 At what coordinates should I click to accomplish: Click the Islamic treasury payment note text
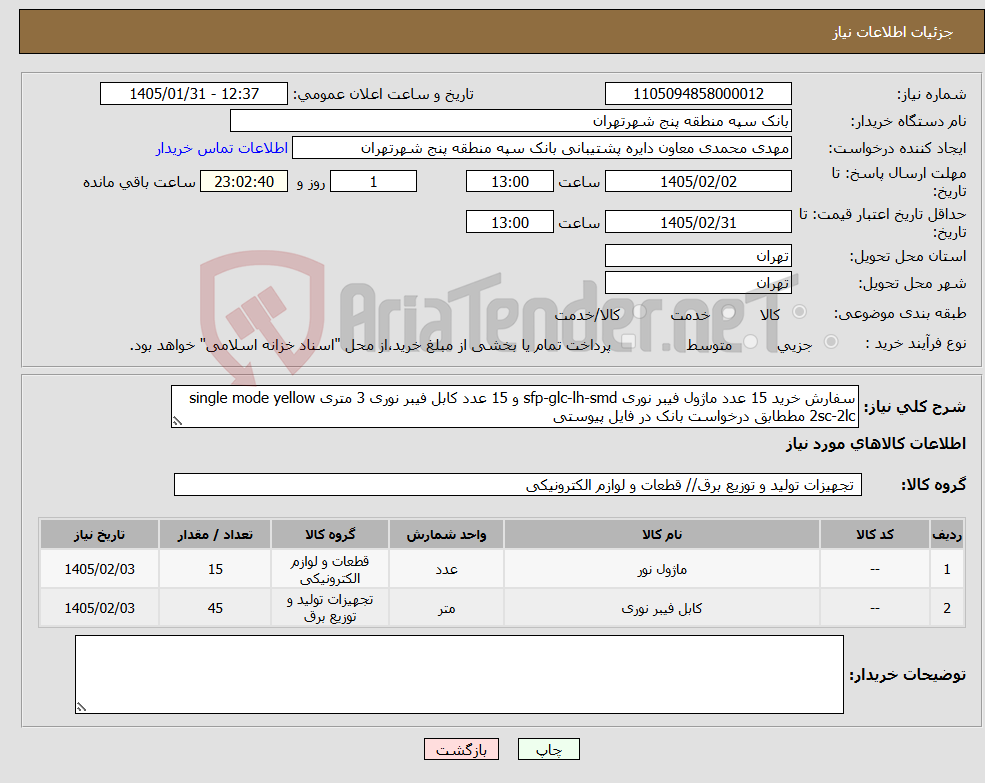[x=370, y=345]
